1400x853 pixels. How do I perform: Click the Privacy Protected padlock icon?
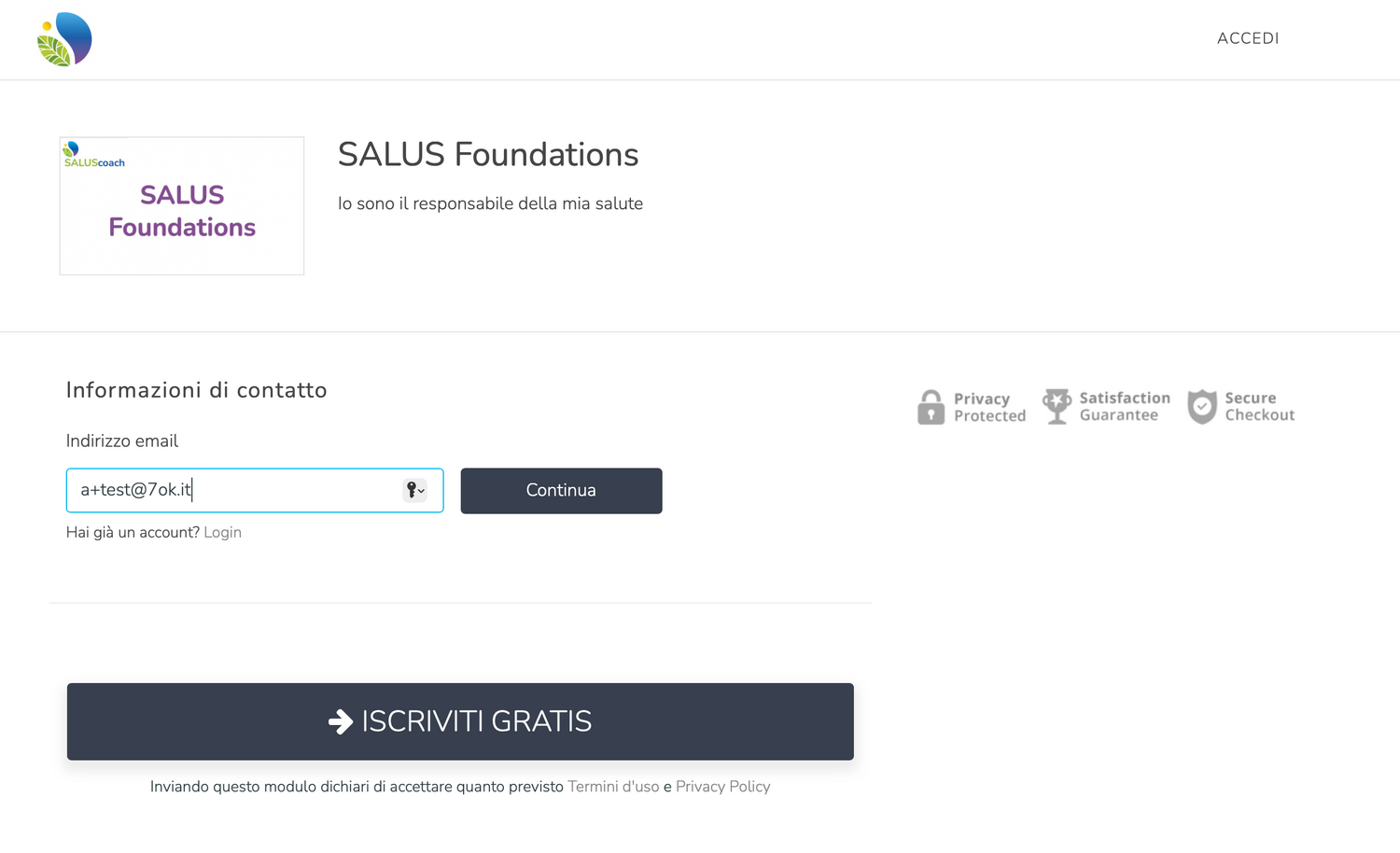[x=931, y=407]
